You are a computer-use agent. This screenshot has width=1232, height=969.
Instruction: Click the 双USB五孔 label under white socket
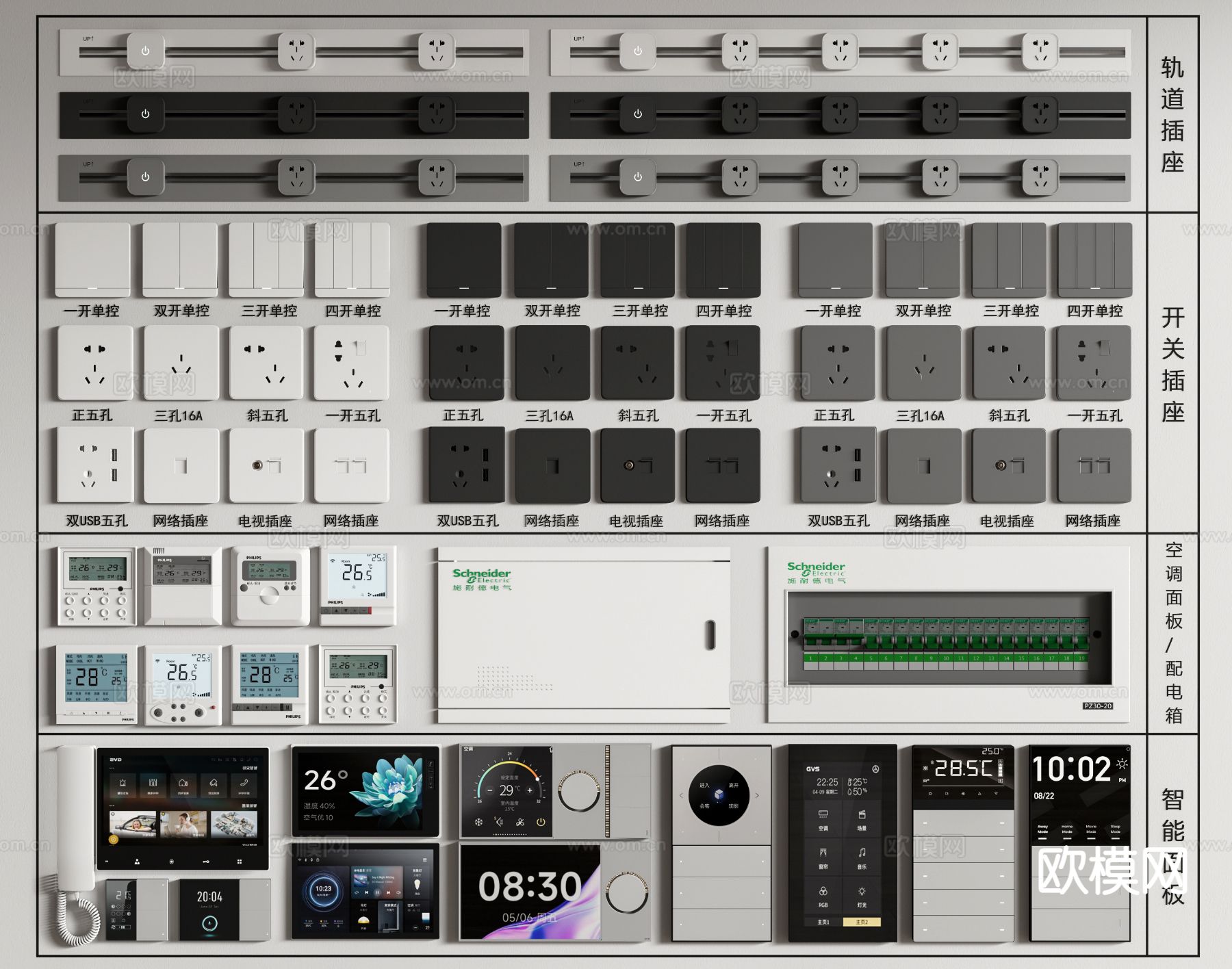pos(97,521)
